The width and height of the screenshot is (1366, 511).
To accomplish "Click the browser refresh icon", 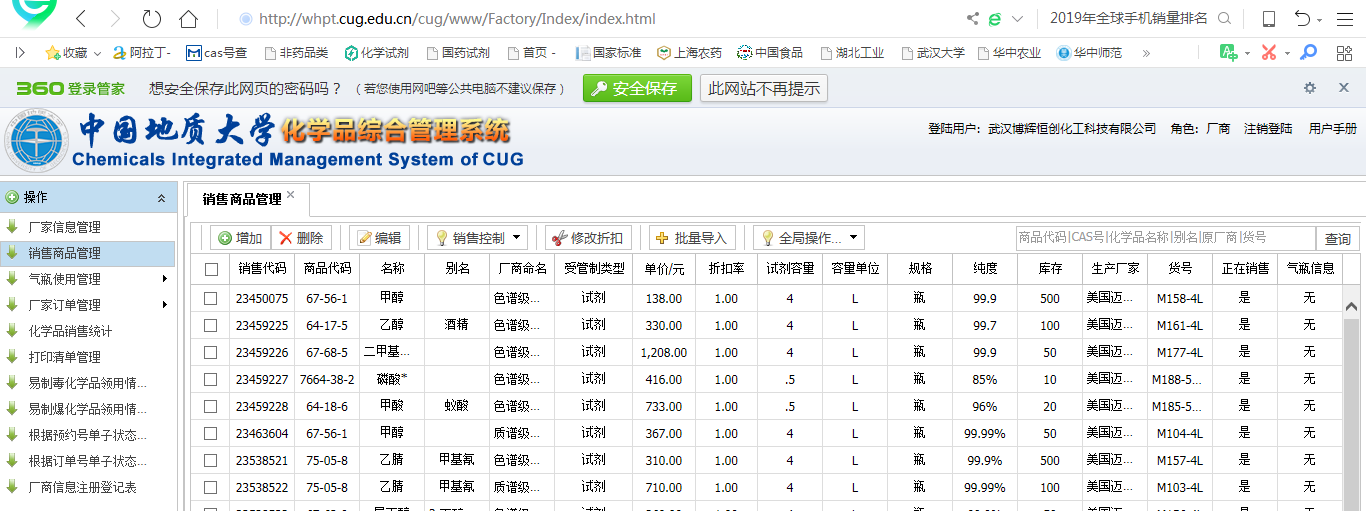I will click(151, 19).
